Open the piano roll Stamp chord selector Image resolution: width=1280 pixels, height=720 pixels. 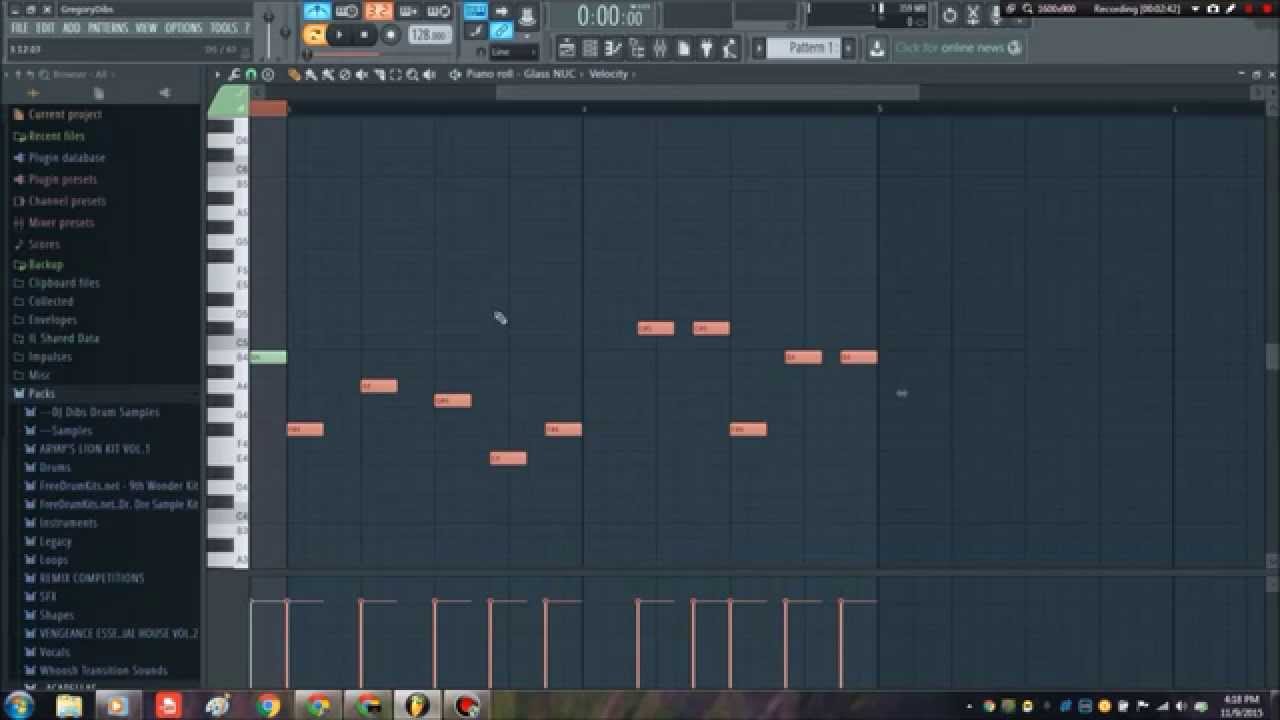point(267,75)
